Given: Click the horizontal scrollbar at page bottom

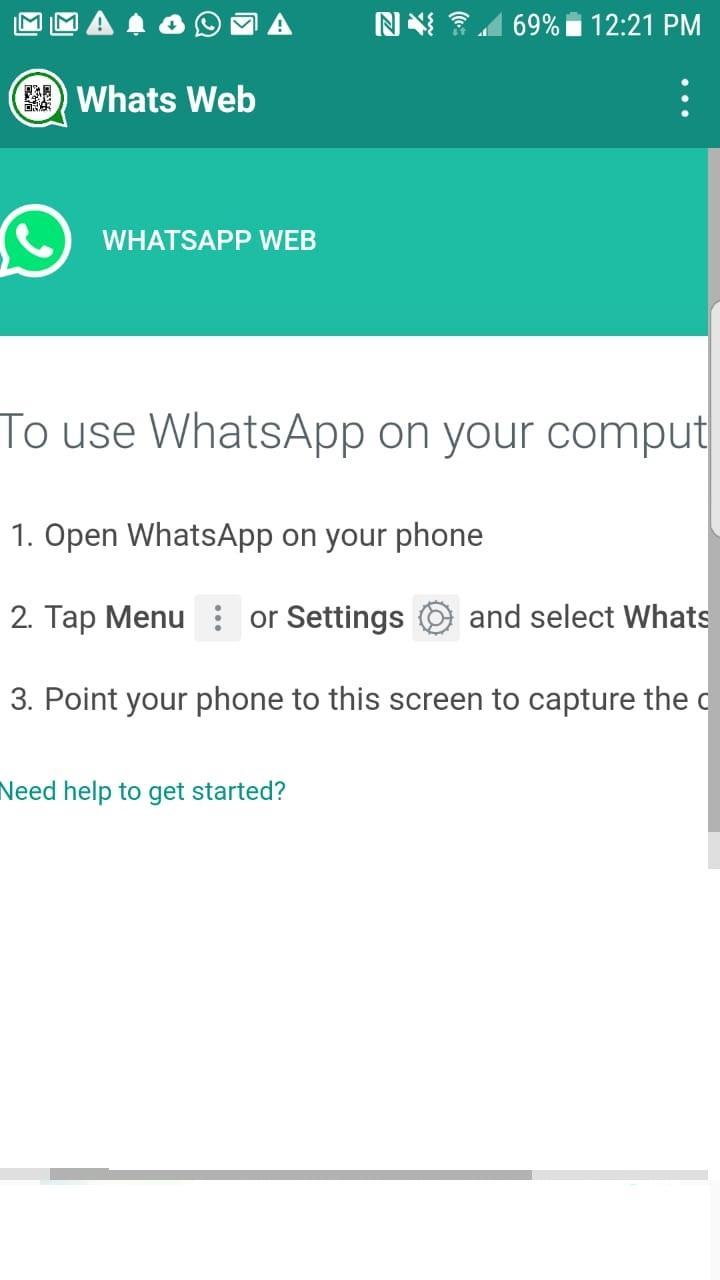Looking at the screenshot, I should 290,1175.
